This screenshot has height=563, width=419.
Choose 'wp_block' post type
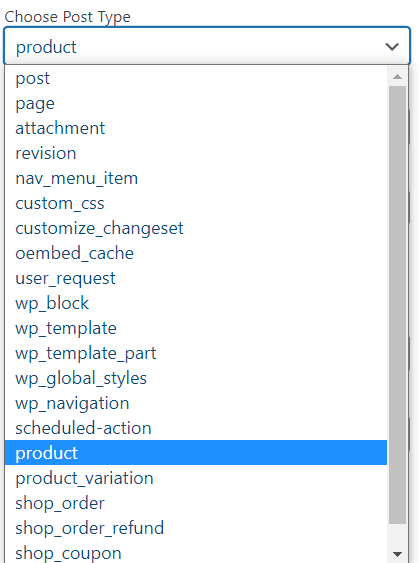click(x=196, y=303)
